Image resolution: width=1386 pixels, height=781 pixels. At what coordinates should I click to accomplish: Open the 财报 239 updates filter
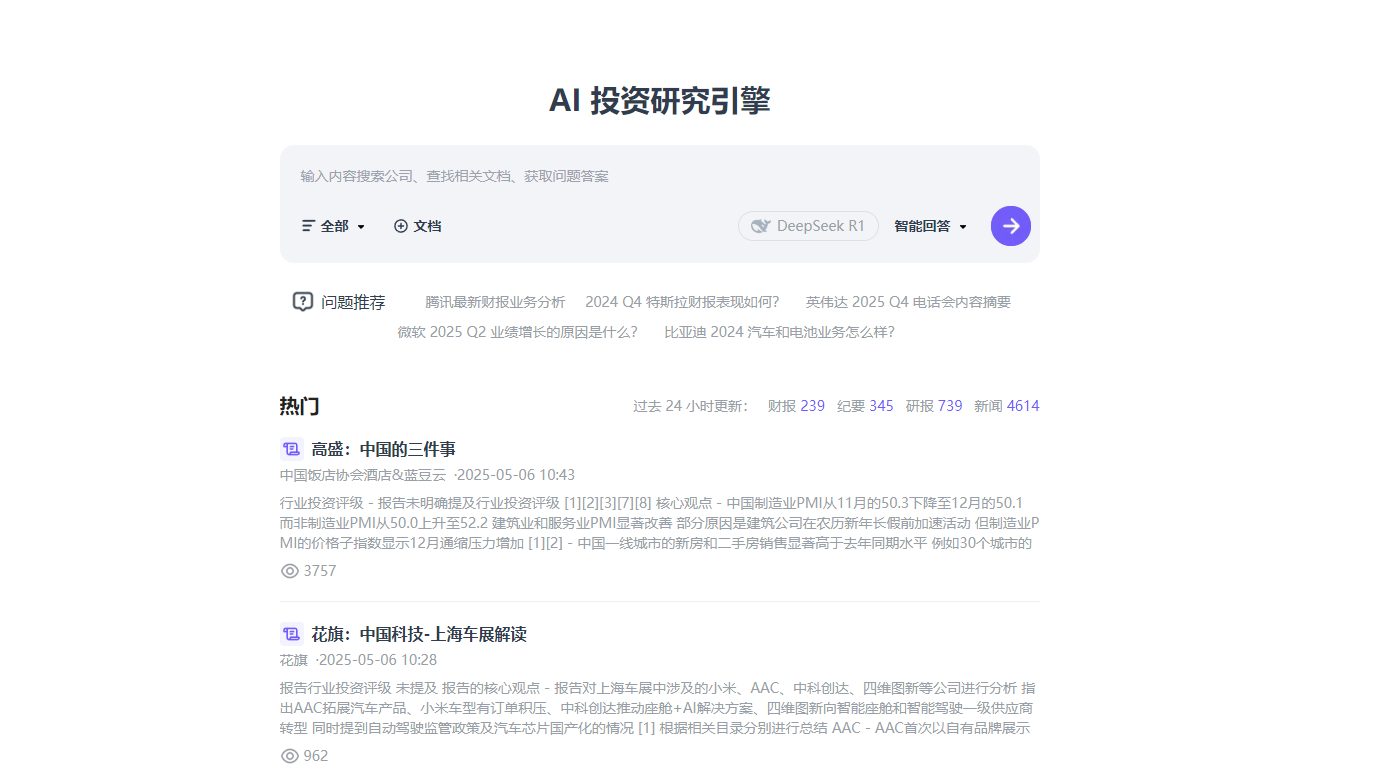click(x=796, y=406)
